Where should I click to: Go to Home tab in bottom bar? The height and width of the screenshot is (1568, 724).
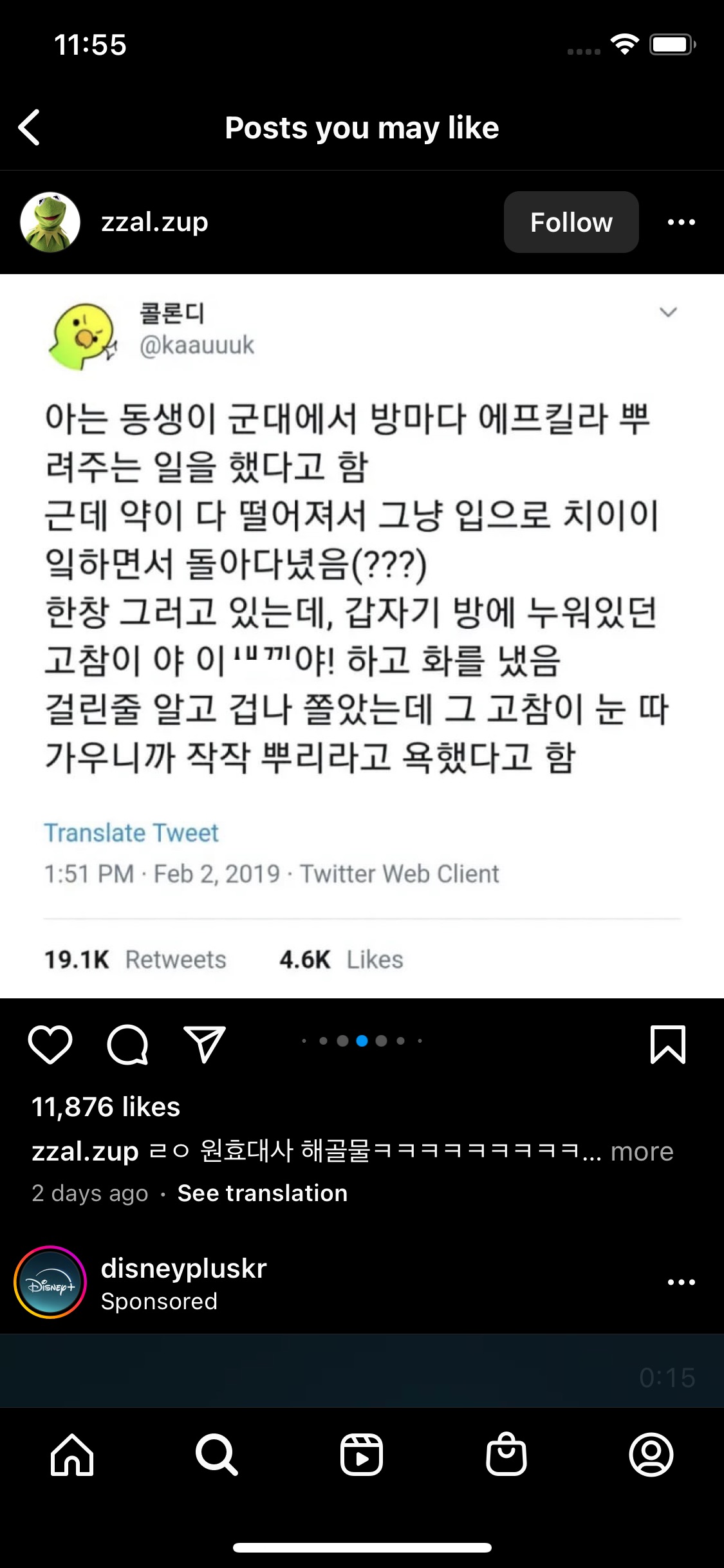tap(72, 1455)
